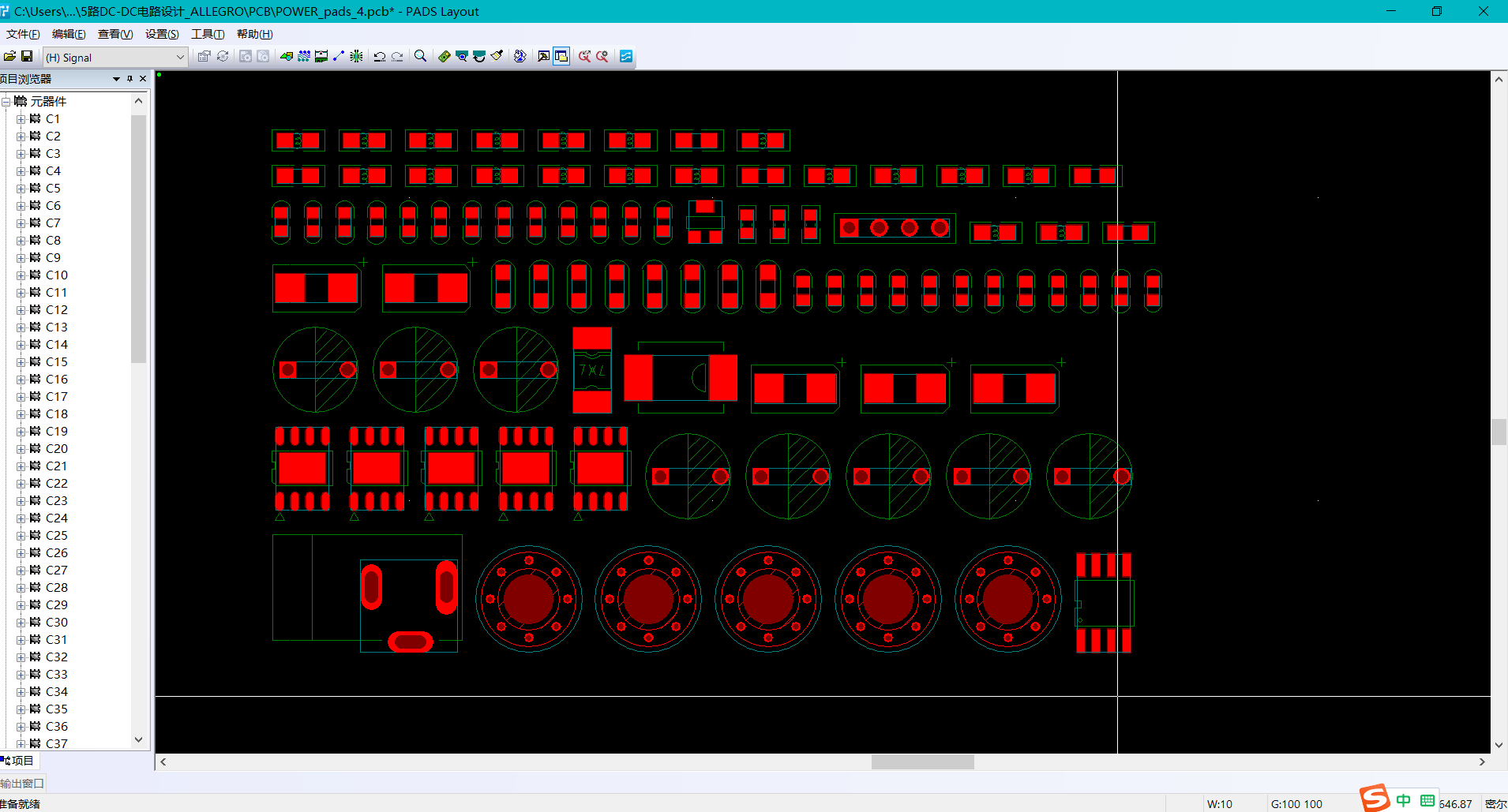Select component C20 in the project browser
1508x812 pixels.
(x=55, y=448)
